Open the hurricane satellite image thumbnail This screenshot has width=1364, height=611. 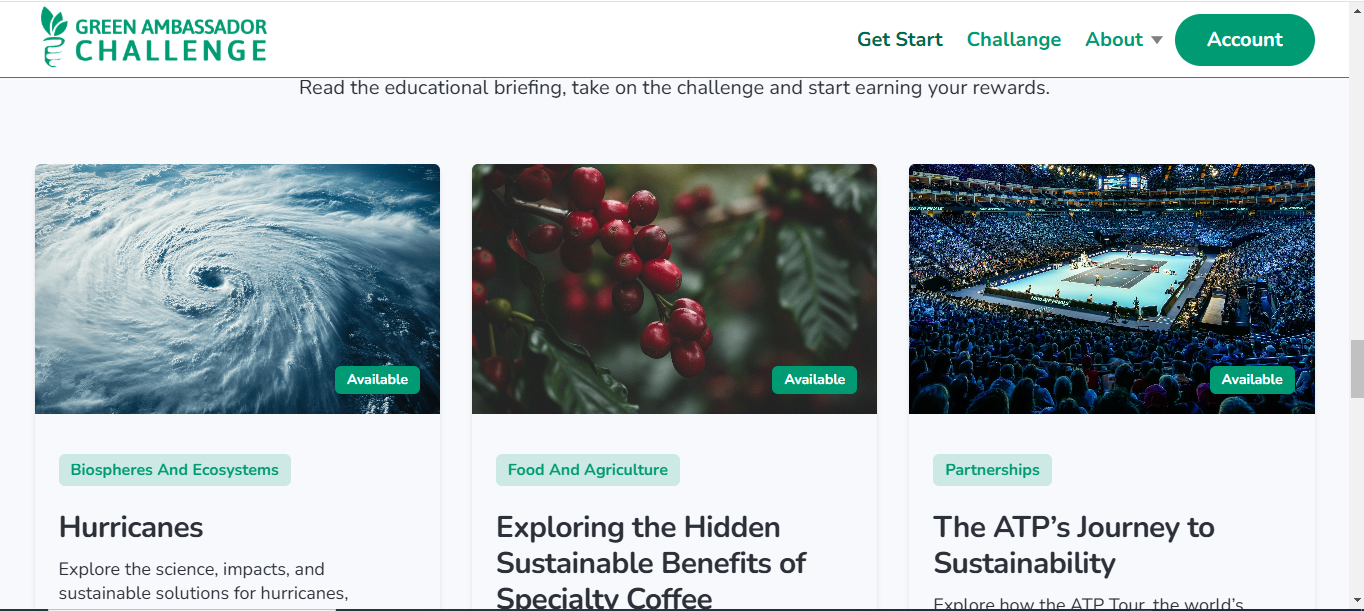click(237, 289)
